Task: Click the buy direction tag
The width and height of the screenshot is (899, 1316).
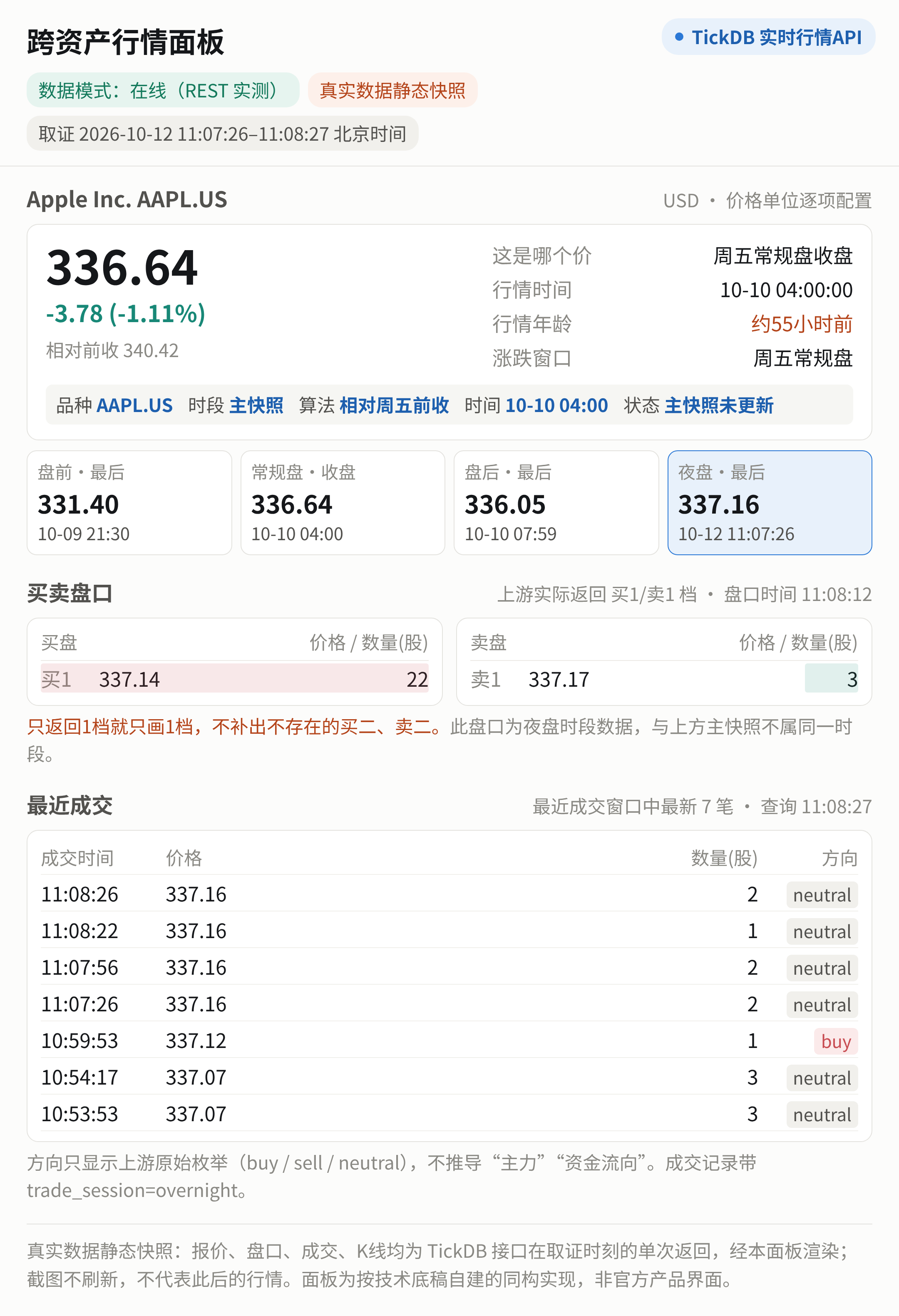Action: [x=836, y=1041]
